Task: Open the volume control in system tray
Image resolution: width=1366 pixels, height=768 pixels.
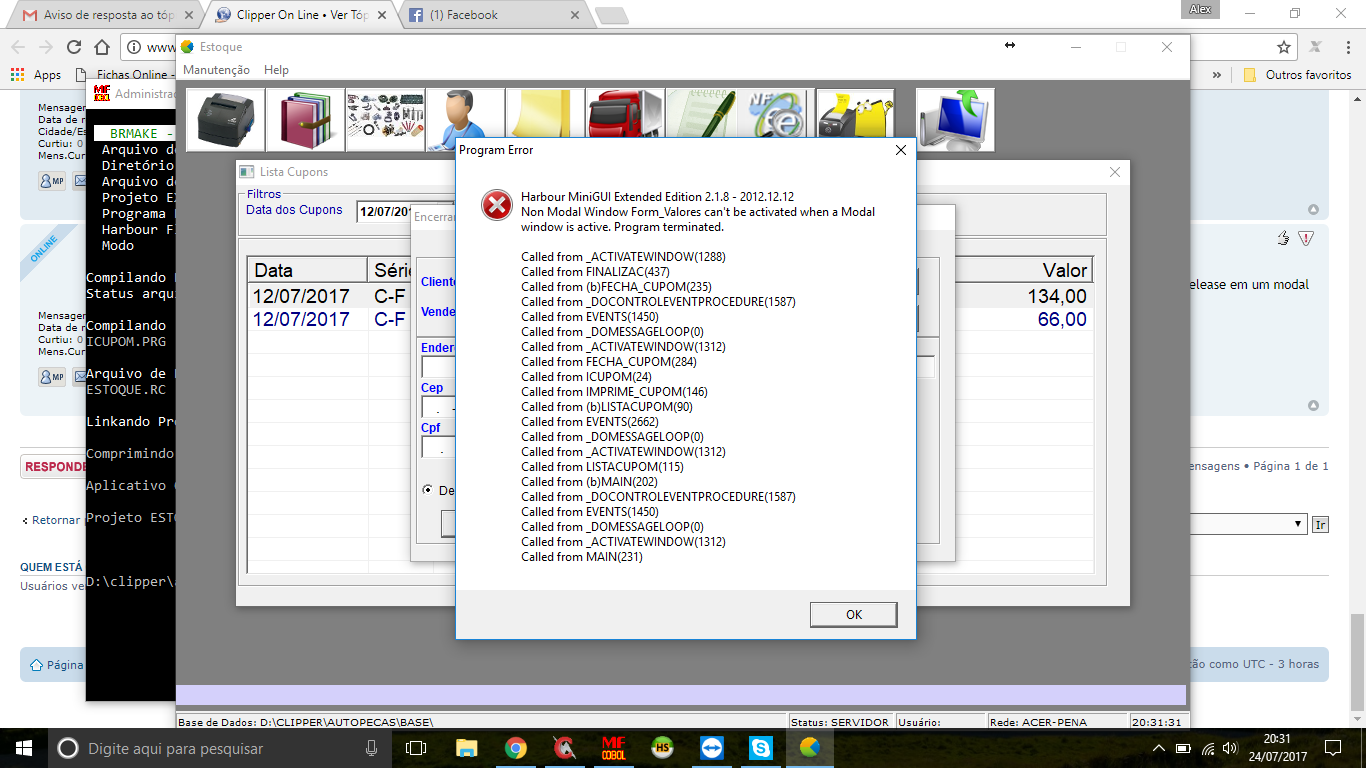Action: (x=1229, y=748)
